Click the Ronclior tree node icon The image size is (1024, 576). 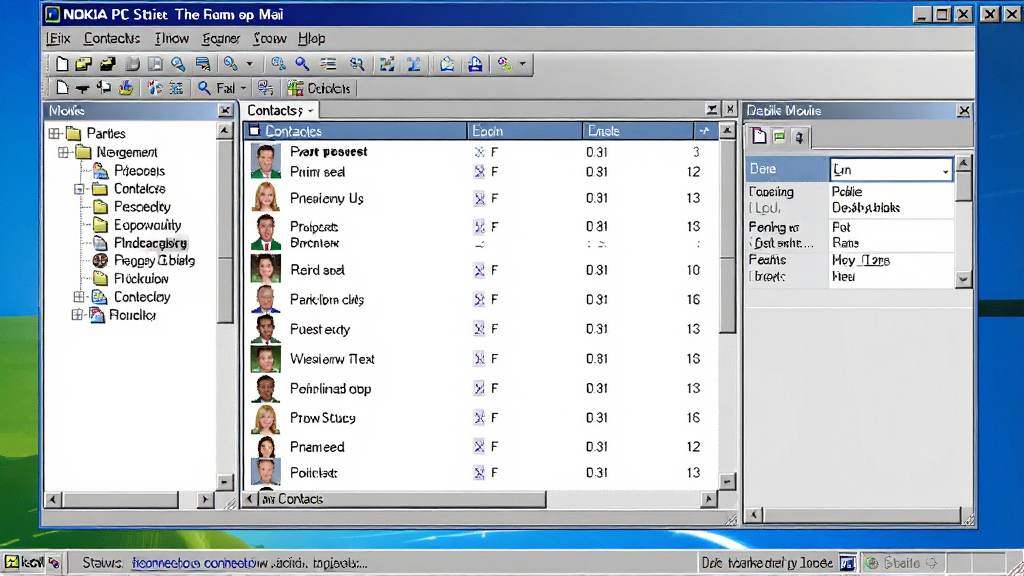coord(97,315)
